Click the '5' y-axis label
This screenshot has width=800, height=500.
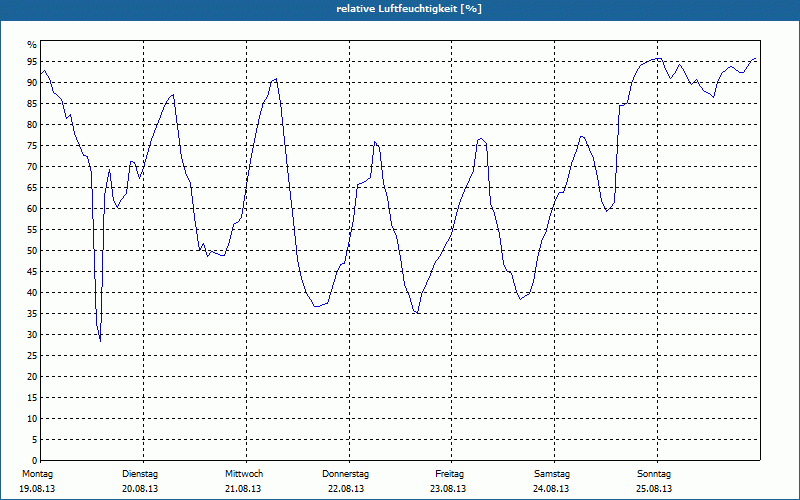pos(34,440)
